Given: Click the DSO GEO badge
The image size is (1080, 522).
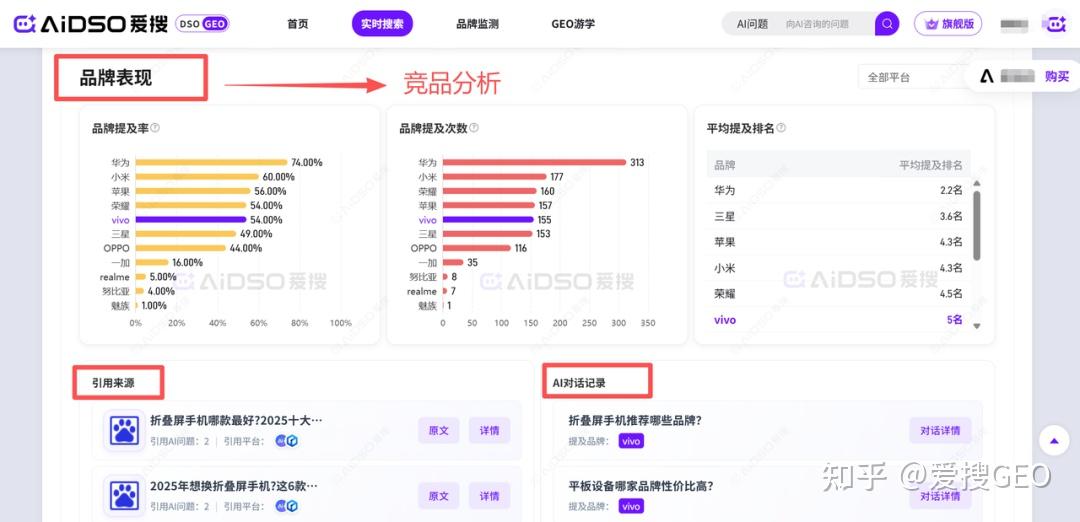Looking at the screenshot, I should pos(202,24).
